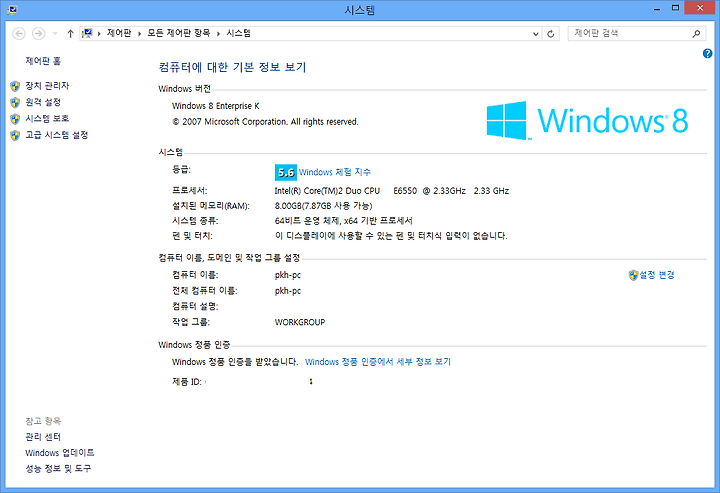Image resolution: width=720 pixels, height=493 pixels.
Task: Open 원격 설정 link
Action: 43,102
